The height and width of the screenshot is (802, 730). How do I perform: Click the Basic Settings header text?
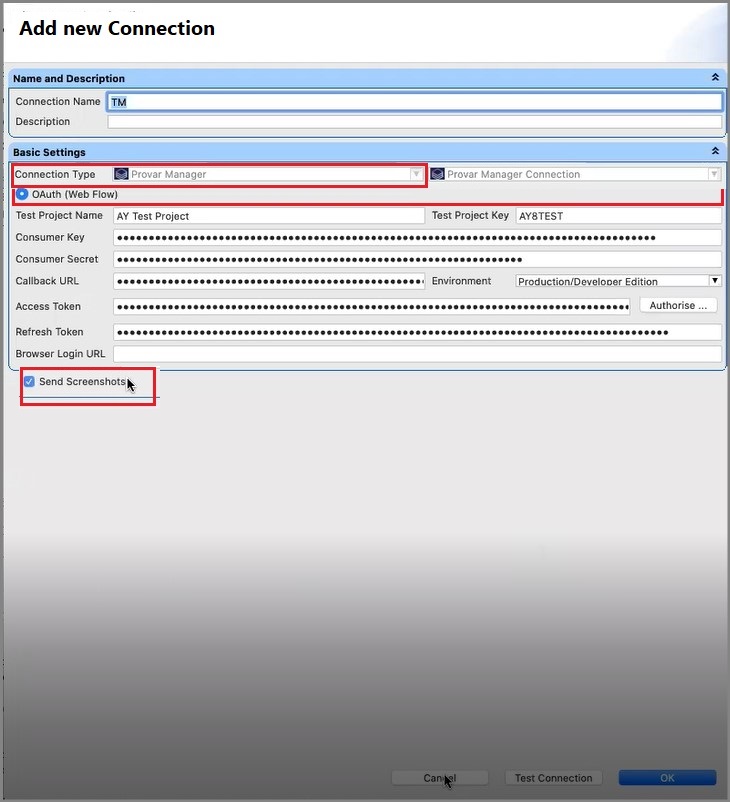coord(49,152)
